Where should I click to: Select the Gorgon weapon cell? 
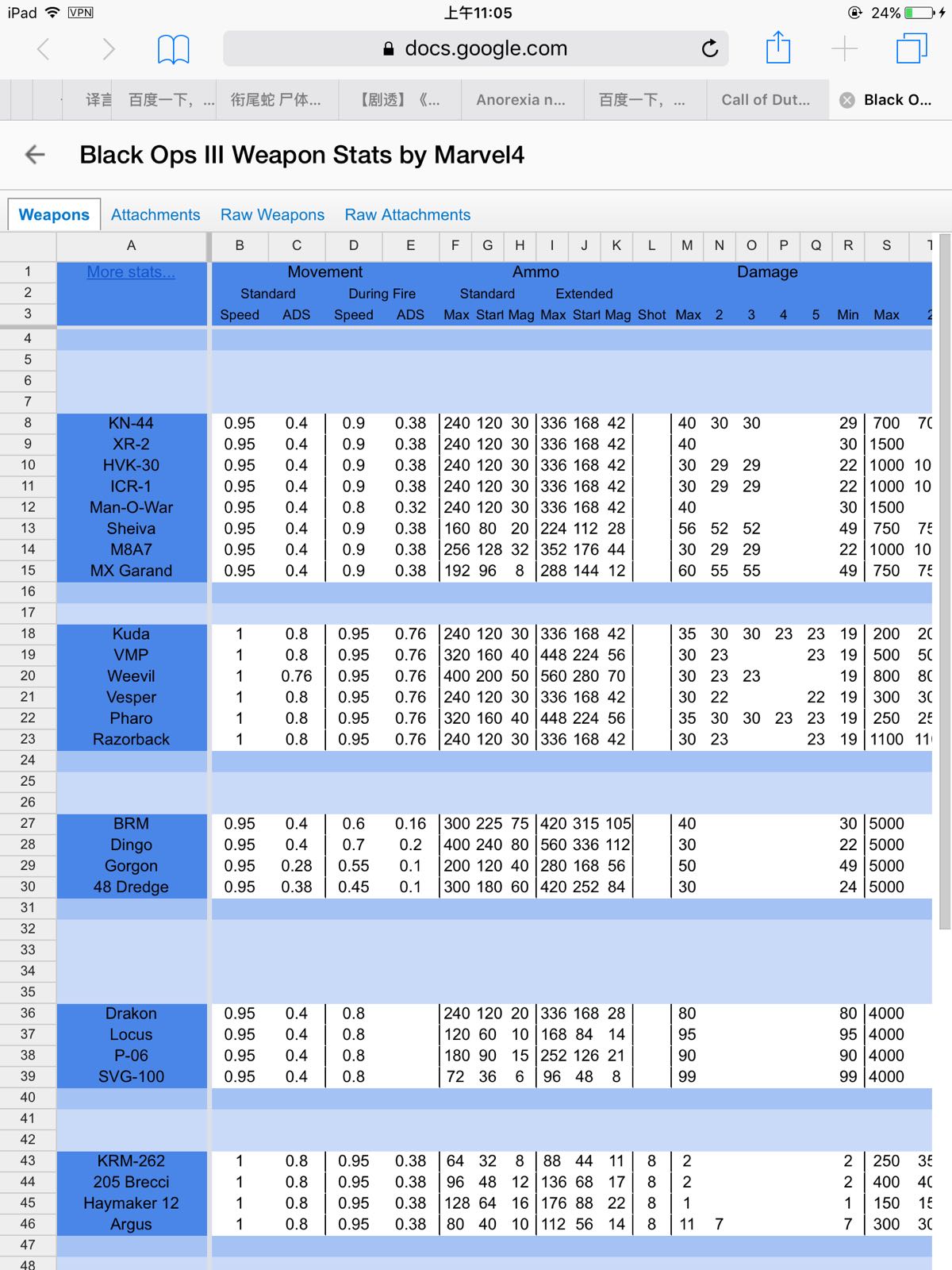point(131,866)
